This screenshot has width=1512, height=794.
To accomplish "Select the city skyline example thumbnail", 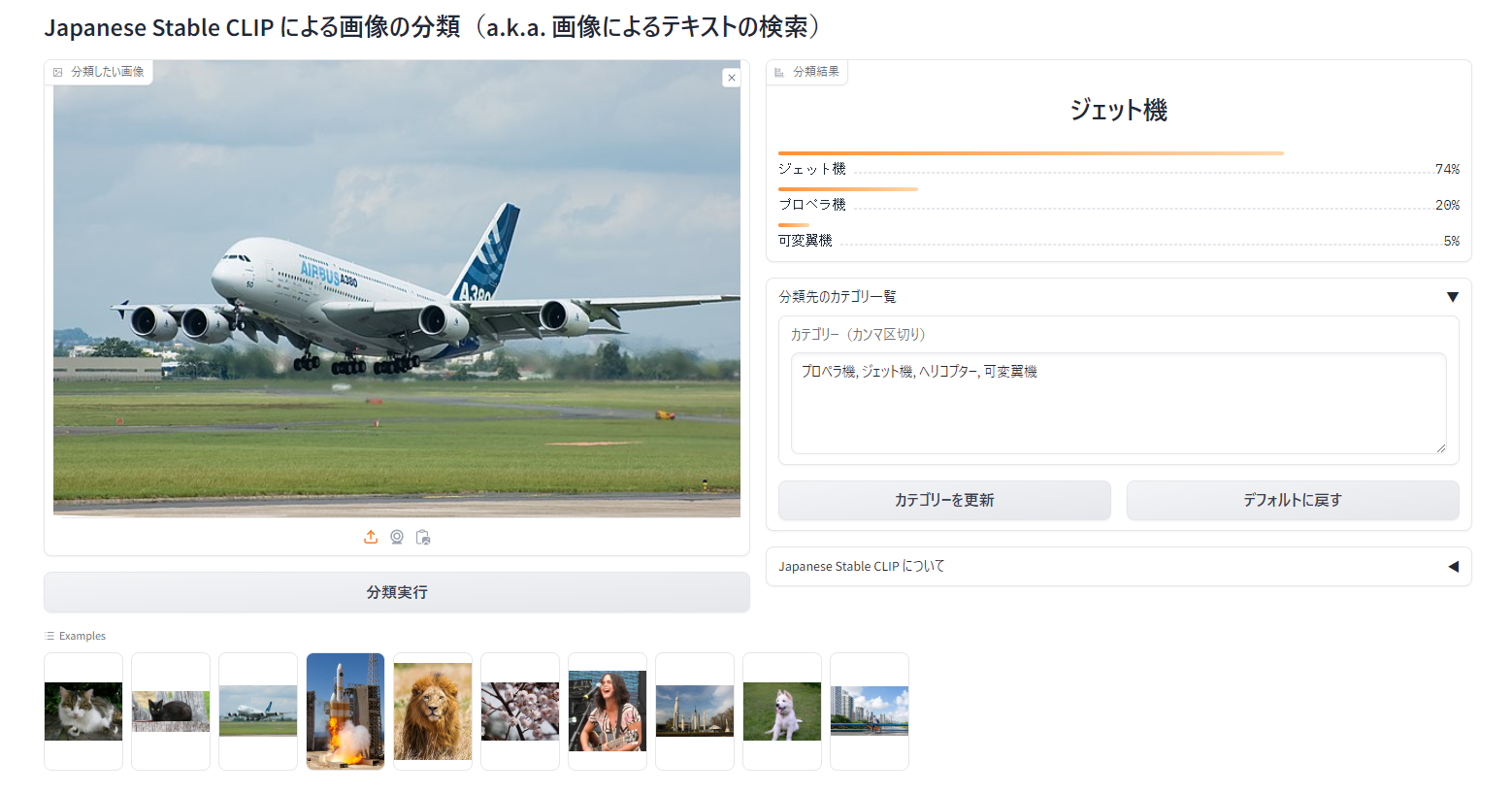I will point(870,711).
